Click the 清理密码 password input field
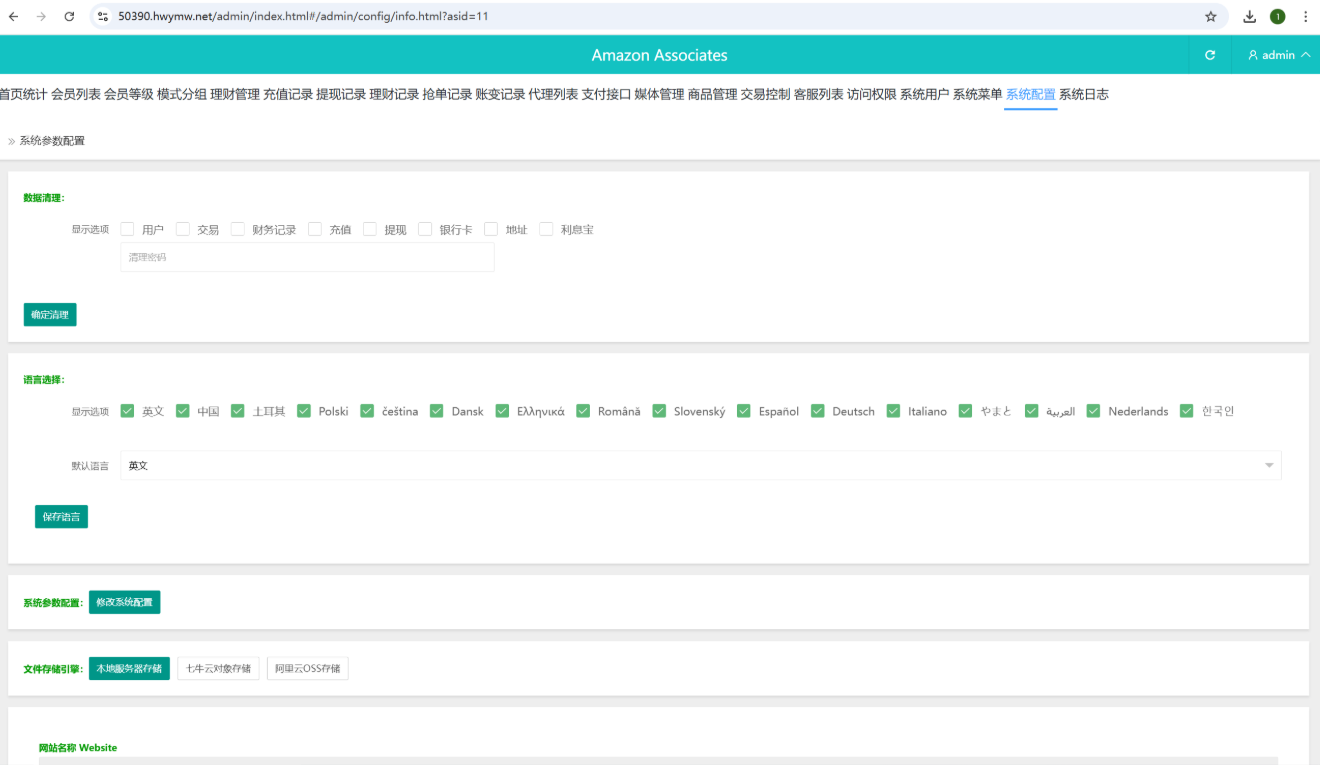 click(307, 257)
